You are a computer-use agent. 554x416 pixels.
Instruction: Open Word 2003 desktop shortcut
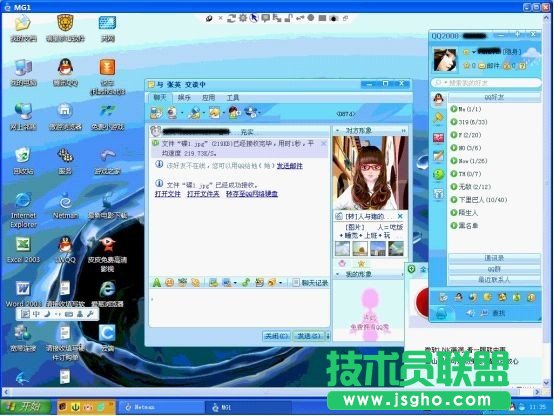point(23,294)
